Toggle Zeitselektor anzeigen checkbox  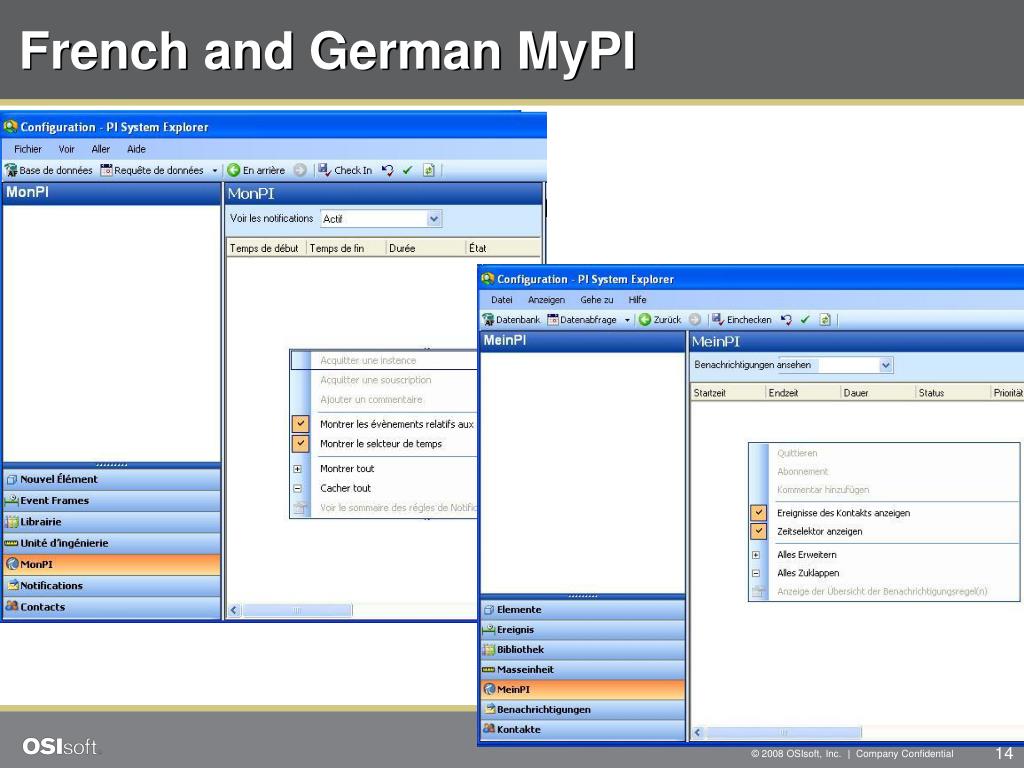point(758,531)
